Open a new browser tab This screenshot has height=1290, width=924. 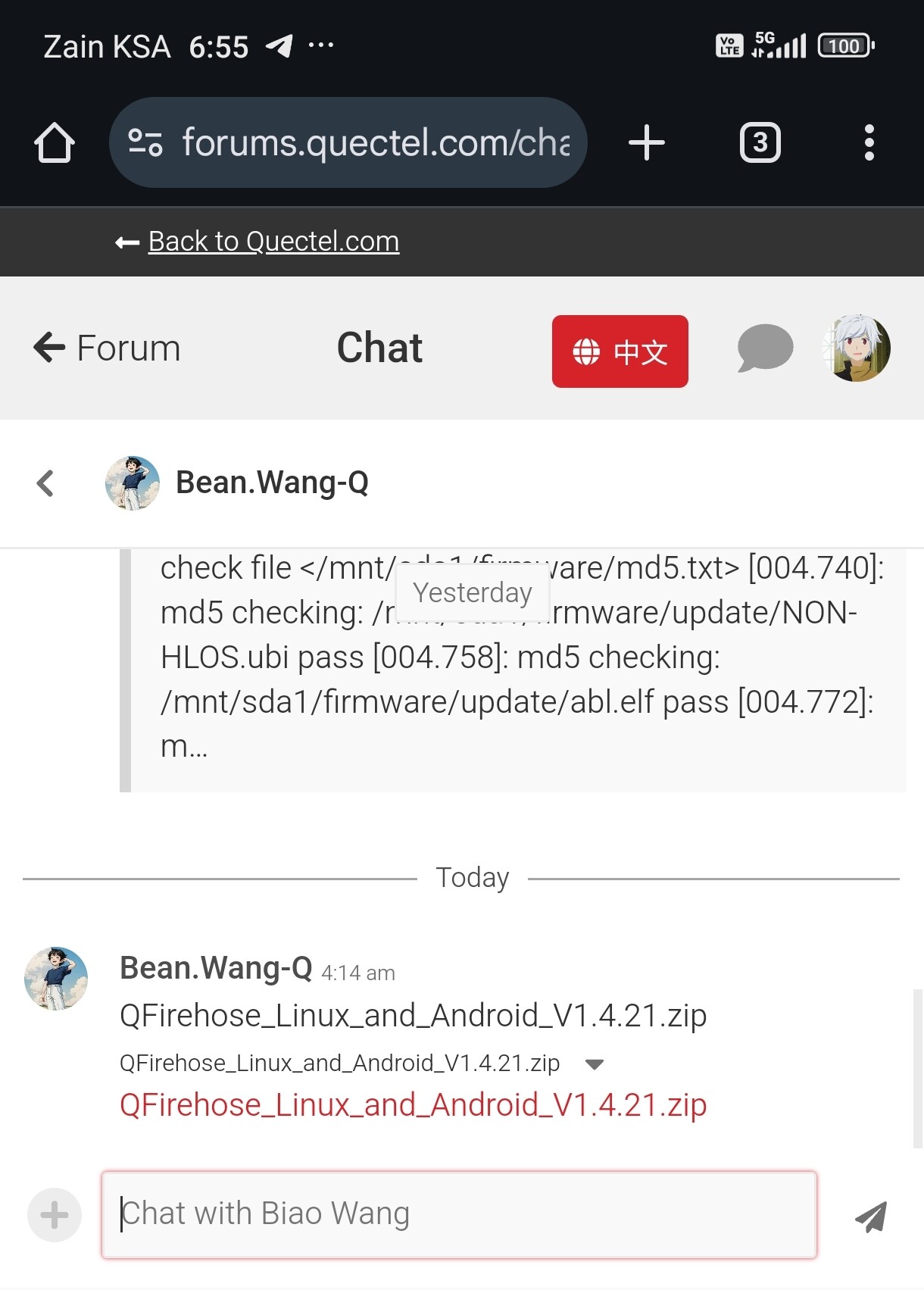(x=646, y=142)
